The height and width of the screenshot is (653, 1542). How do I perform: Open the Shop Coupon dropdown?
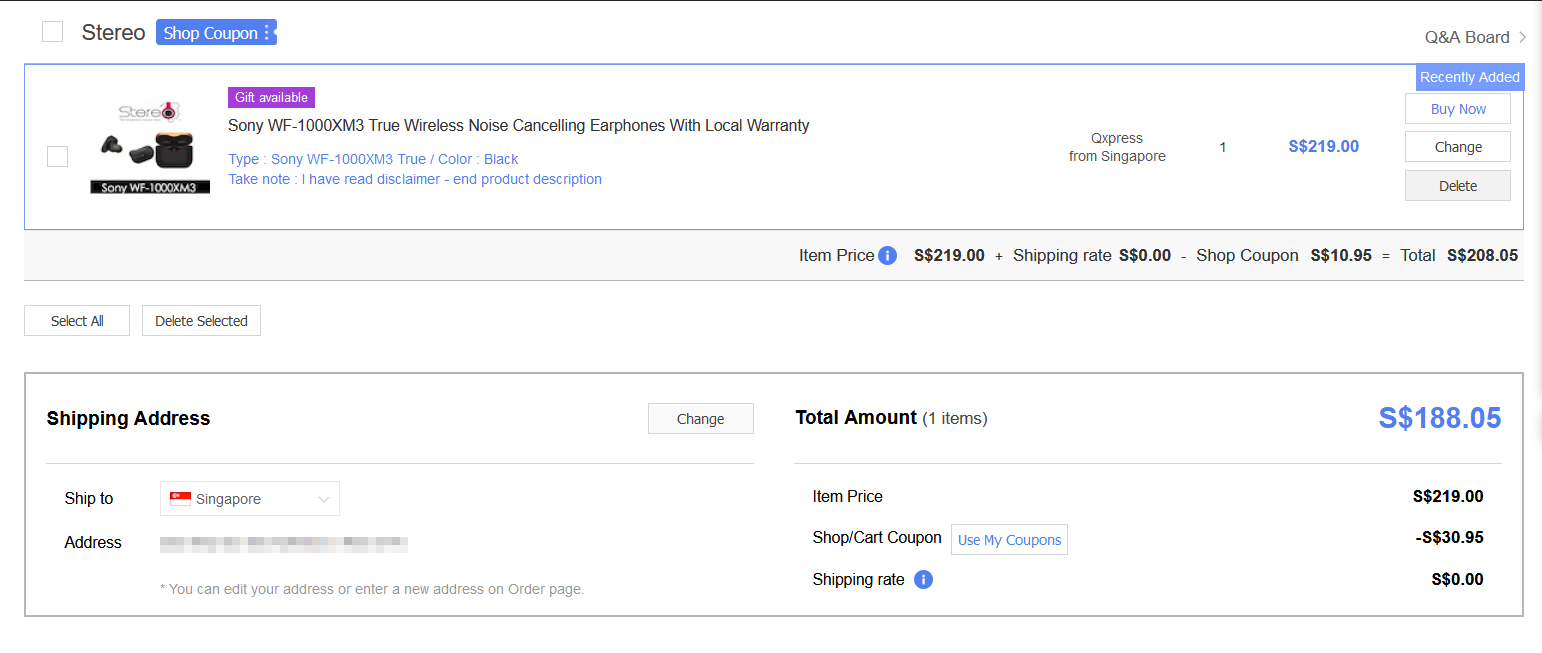(x=216, y=33)
